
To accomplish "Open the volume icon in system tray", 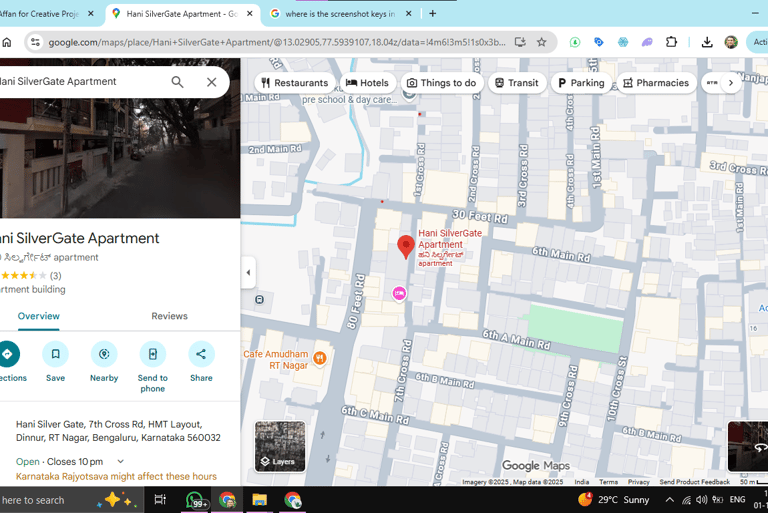I will (701, 500).
